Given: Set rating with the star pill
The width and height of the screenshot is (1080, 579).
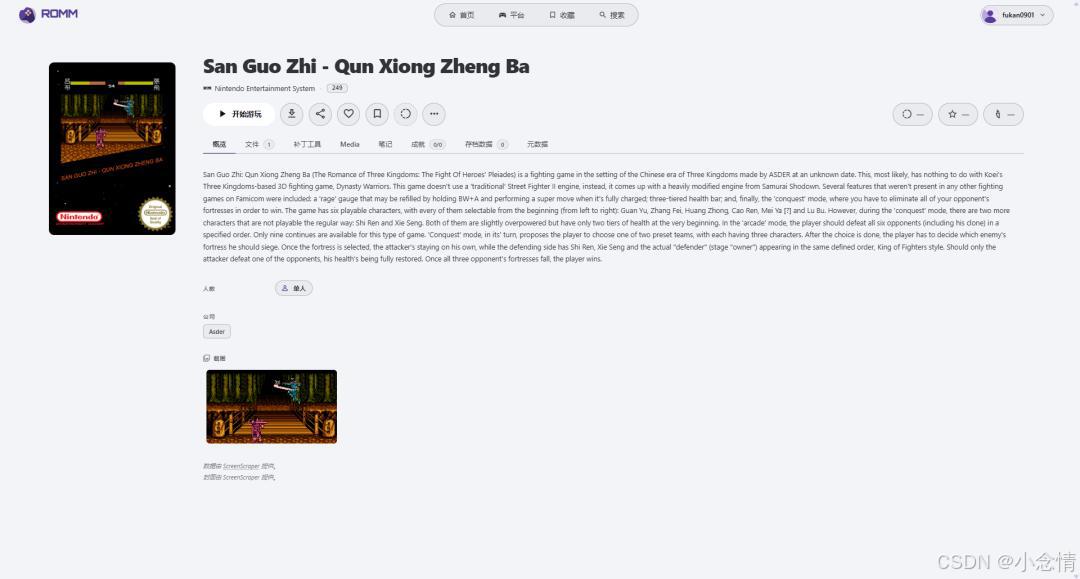Looking at the screenshot, I should click(958, 114).
